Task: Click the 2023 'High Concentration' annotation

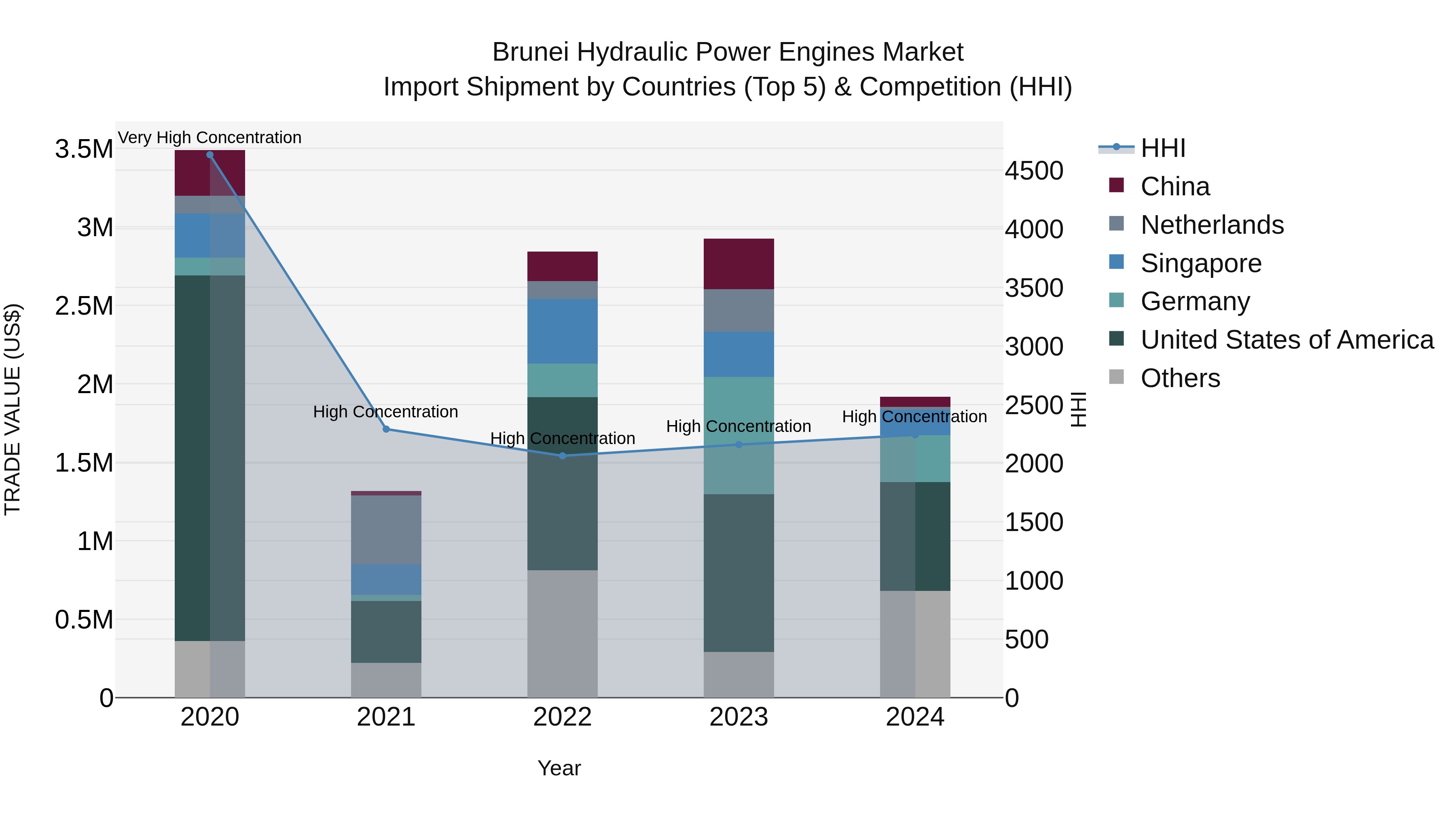Action: (x=739, y=426)
